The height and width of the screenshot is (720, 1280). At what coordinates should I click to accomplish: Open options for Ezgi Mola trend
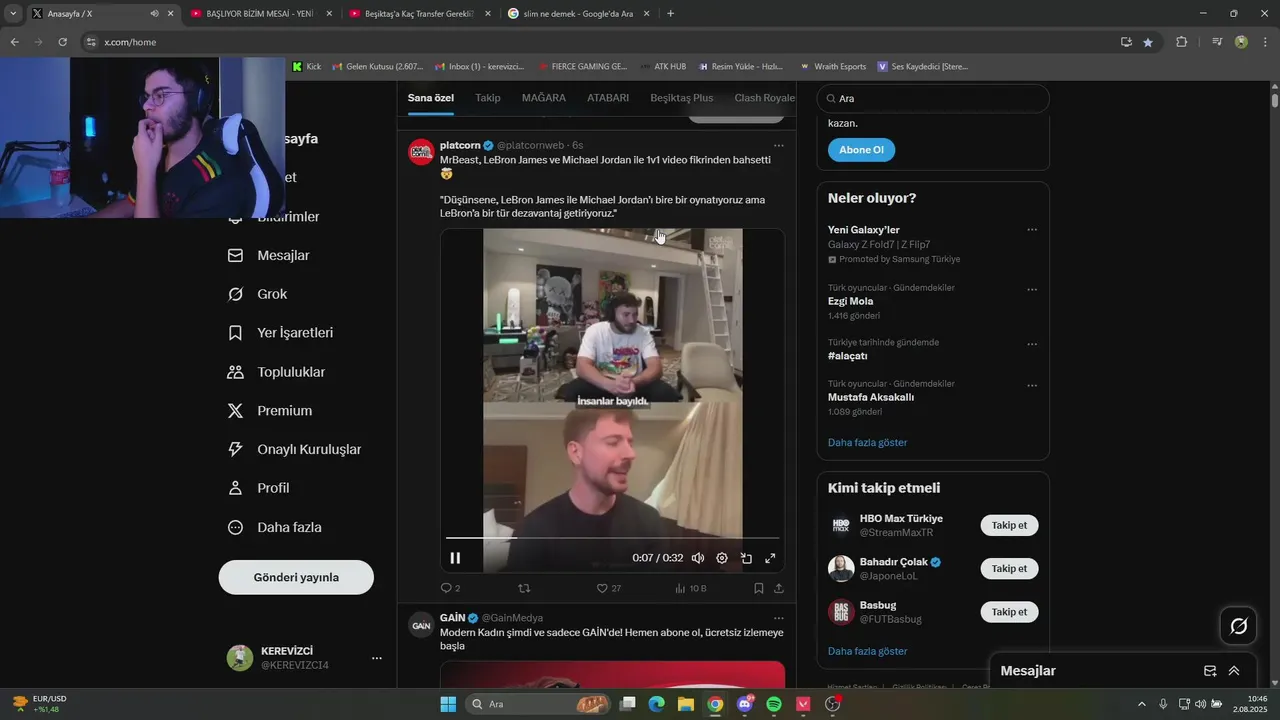tap(1032, 290)
